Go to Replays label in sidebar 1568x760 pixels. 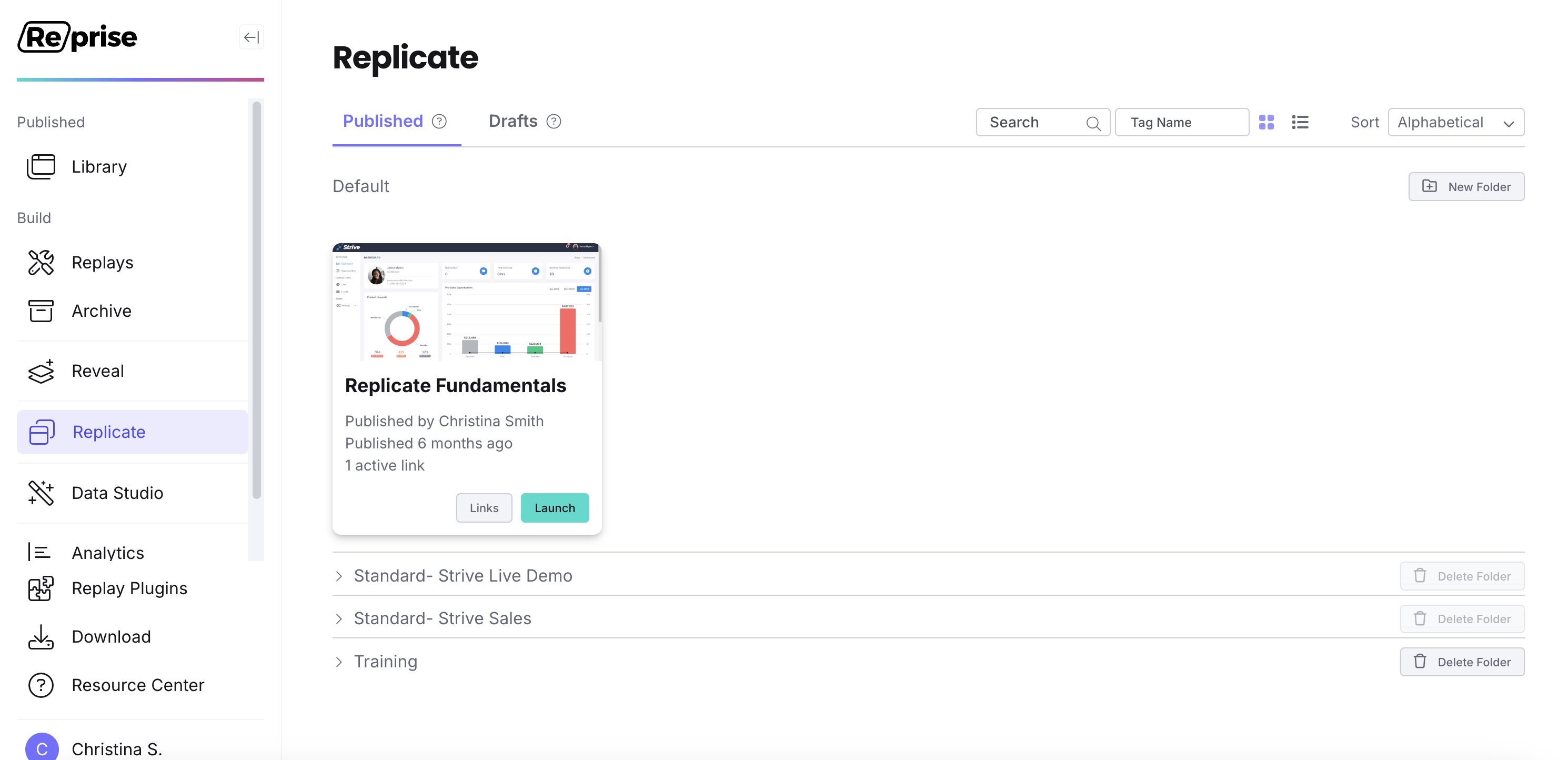tap(102, 263)
